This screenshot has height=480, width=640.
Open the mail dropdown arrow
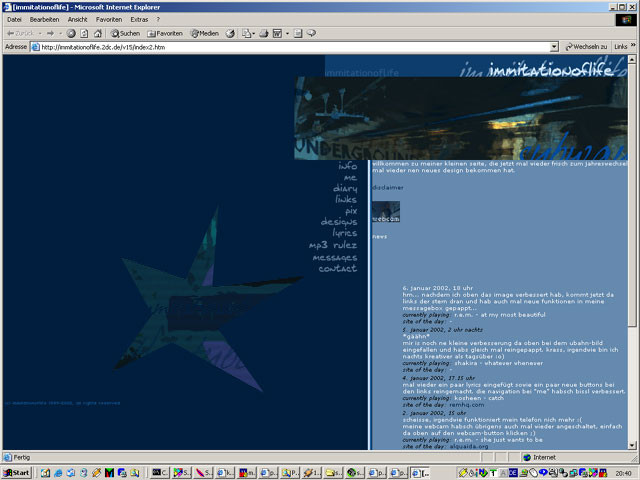[x=253, y=33]
